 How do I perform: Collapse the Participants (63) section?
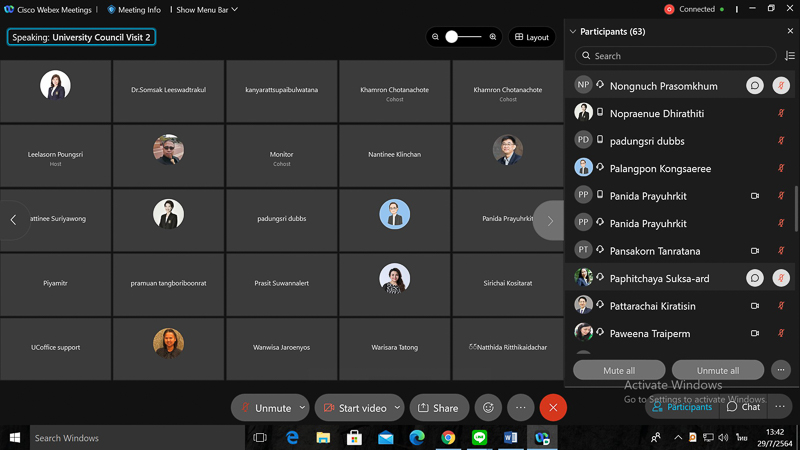[573, 31]
